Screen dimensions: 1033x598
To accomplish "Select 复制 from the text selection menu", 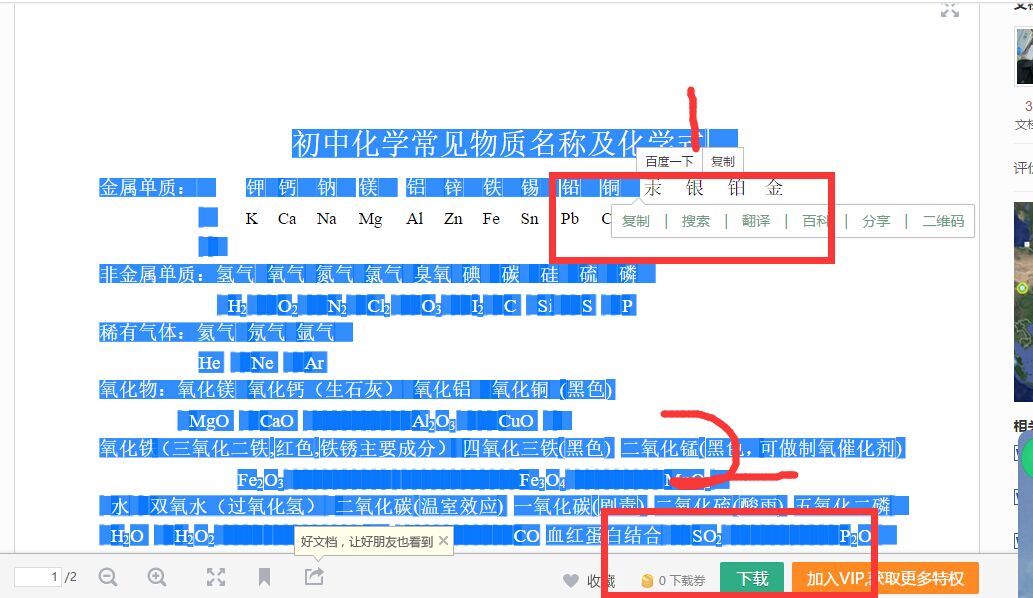I will [637, 220].
